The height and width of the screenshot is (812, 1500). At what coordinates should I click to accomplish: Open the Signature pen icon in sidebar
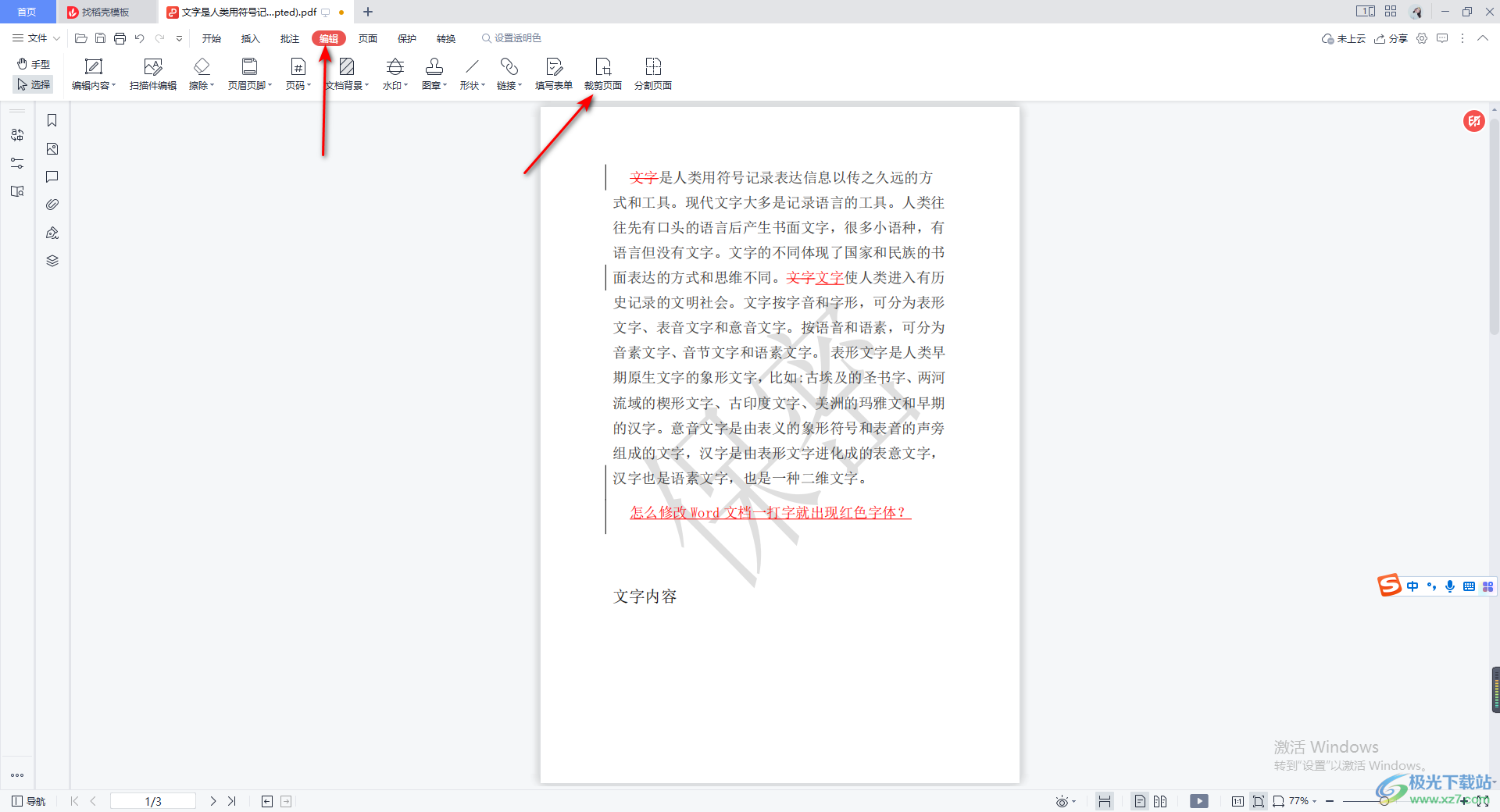[x=52, y=233]
